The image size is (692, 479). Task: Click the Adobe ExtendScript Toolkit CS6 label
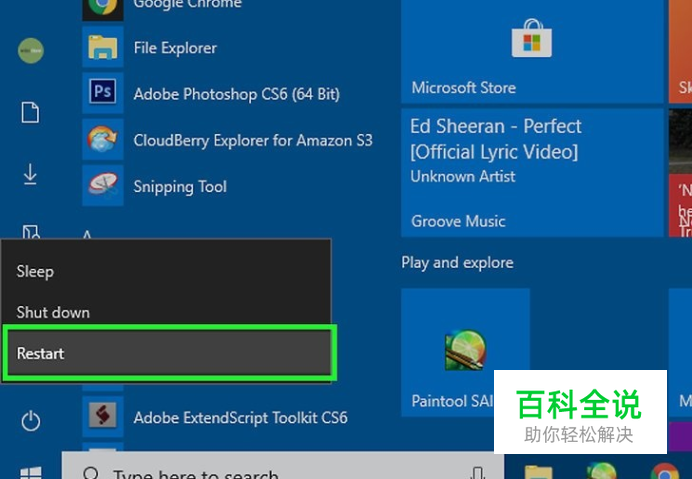(241, 417)
